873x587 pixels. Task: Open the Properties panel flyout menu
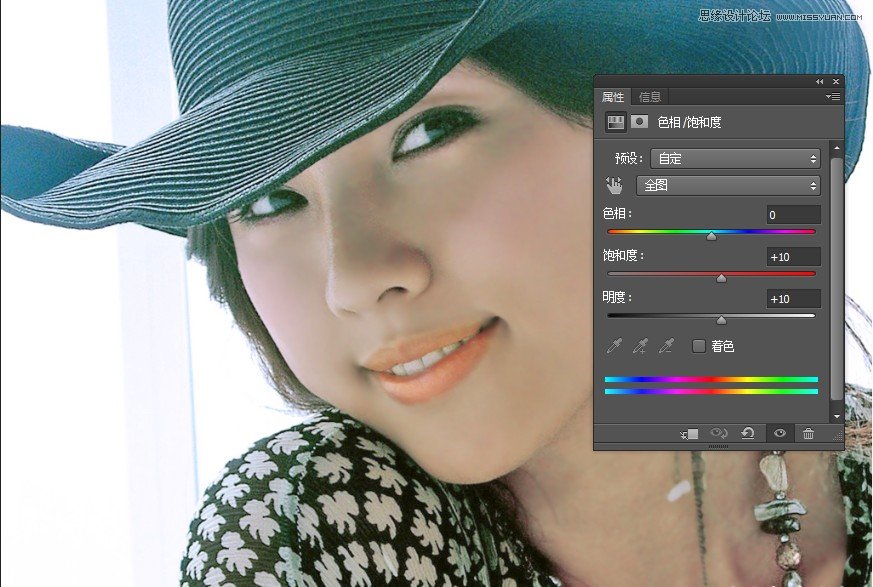click(x=832, y=97)
